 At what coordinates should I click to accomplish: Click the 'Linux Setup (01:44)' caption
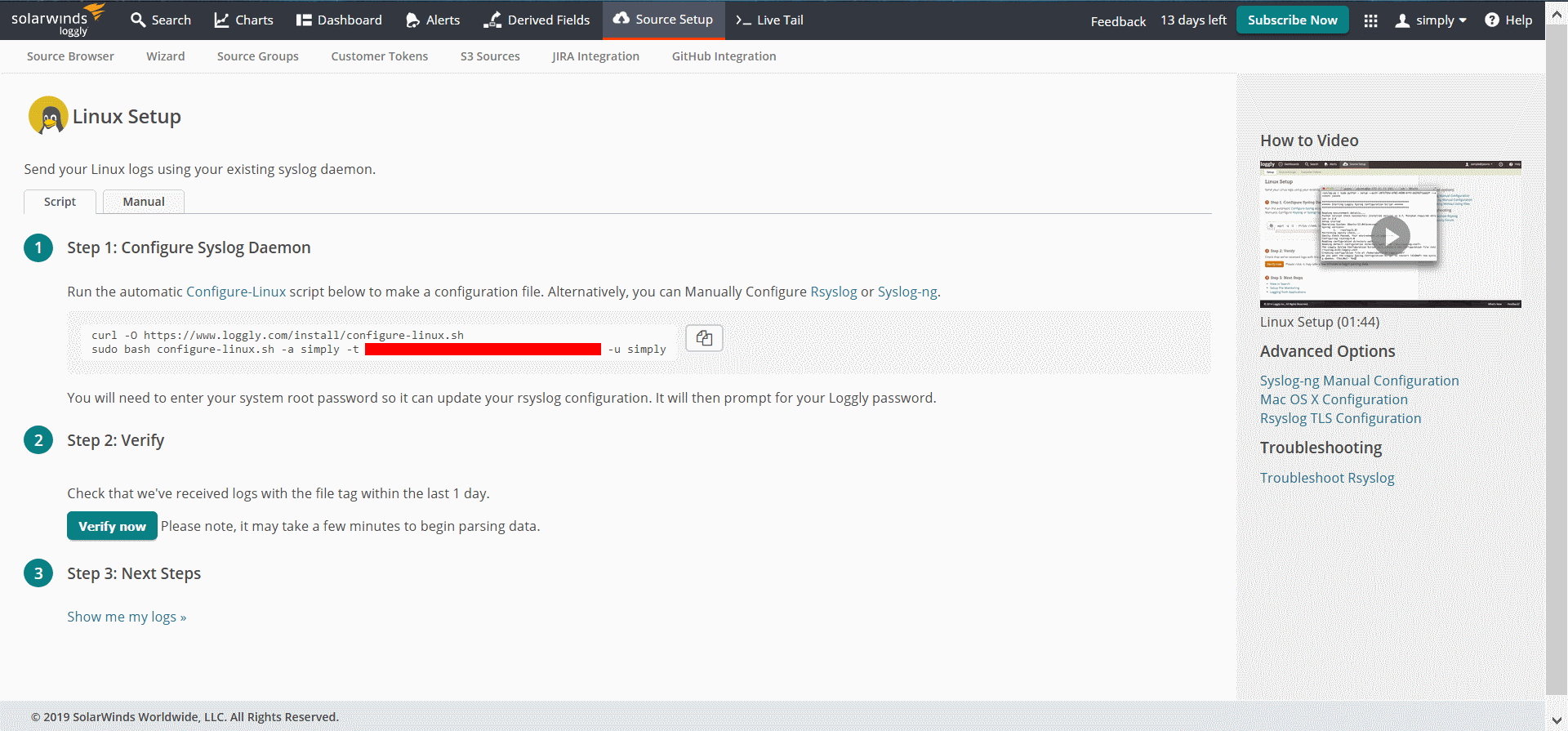[1320, 322]
